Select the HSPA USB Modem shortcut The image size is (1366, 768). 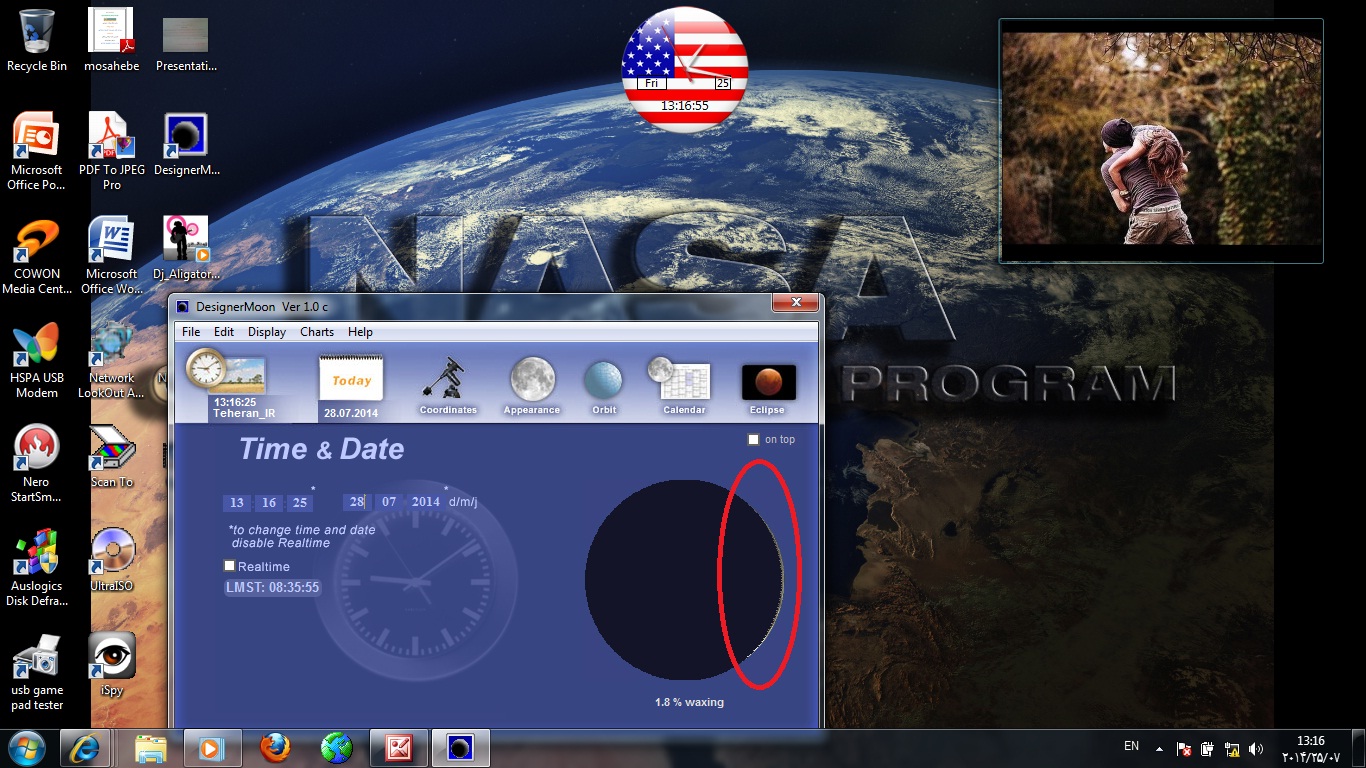point(37,359)
